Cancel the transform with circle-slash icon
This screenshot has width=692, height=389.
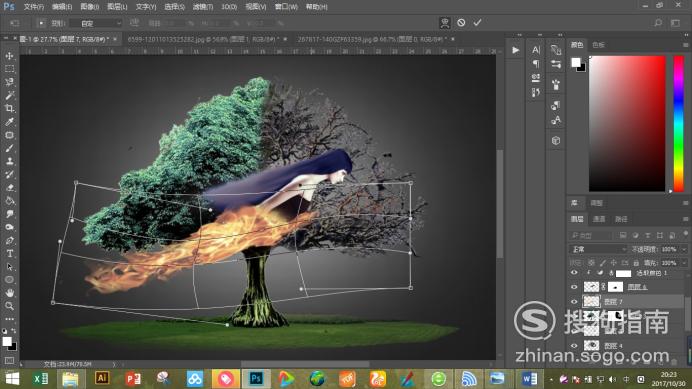[461, 23]
